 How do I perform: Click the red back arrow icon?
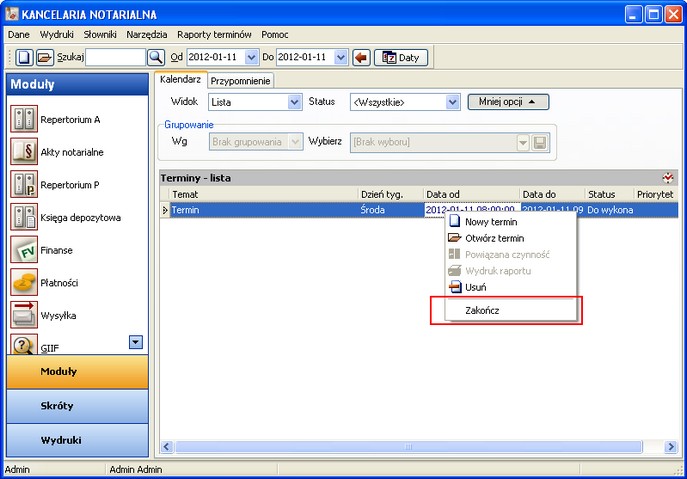pyautogui.click(x=361, y=58)
